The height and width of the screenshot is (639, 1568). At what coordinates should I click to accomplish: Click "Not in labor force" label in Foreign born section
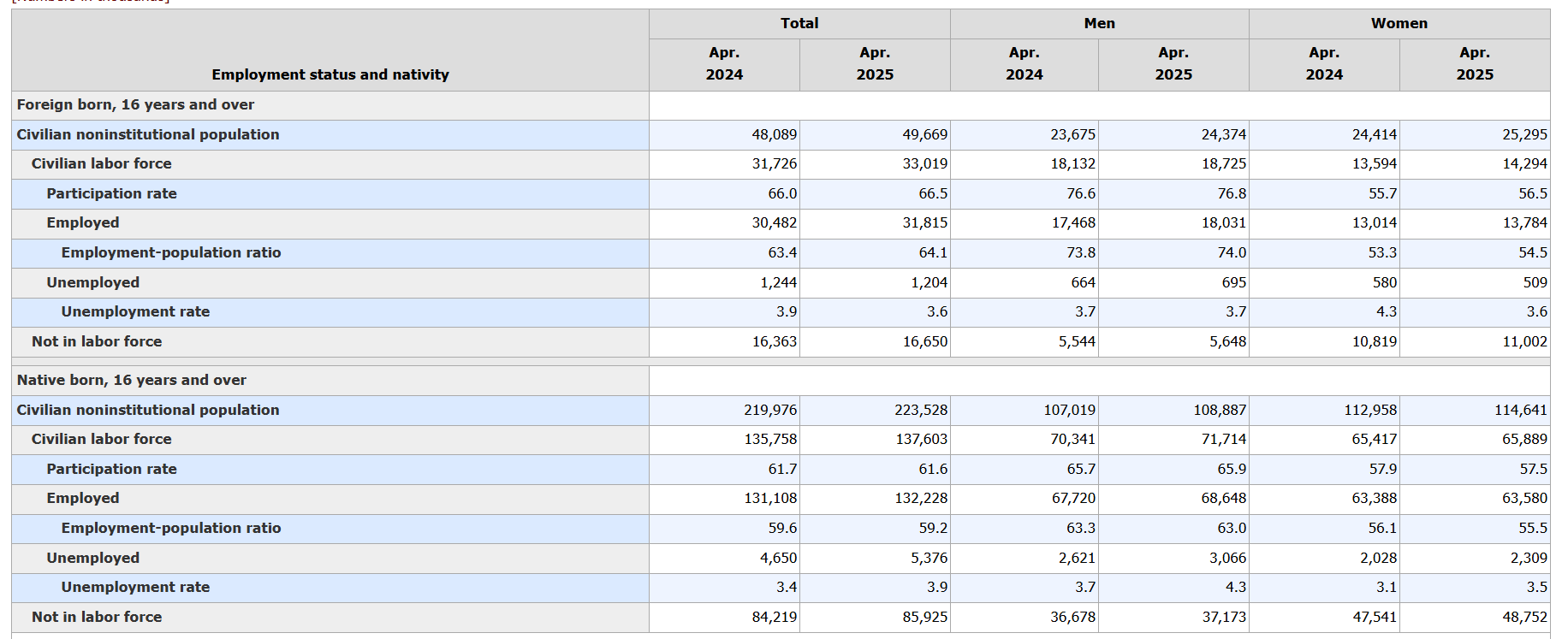point(97,341)
